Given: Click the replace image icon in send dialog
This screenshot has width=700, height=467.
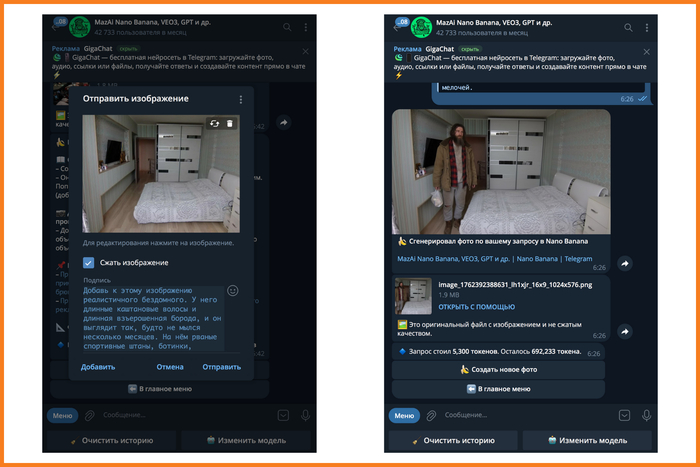Looking at the screenshot, I should [213, 123].
